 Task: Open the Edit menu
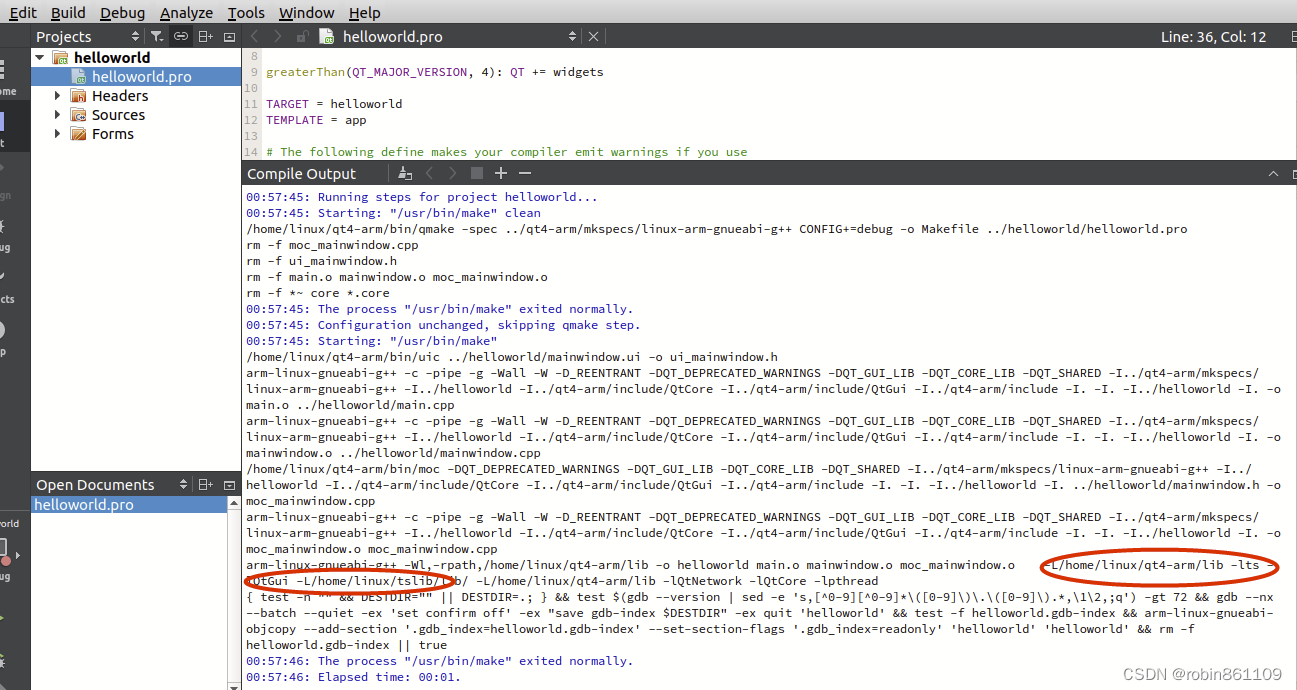[22, 12]
